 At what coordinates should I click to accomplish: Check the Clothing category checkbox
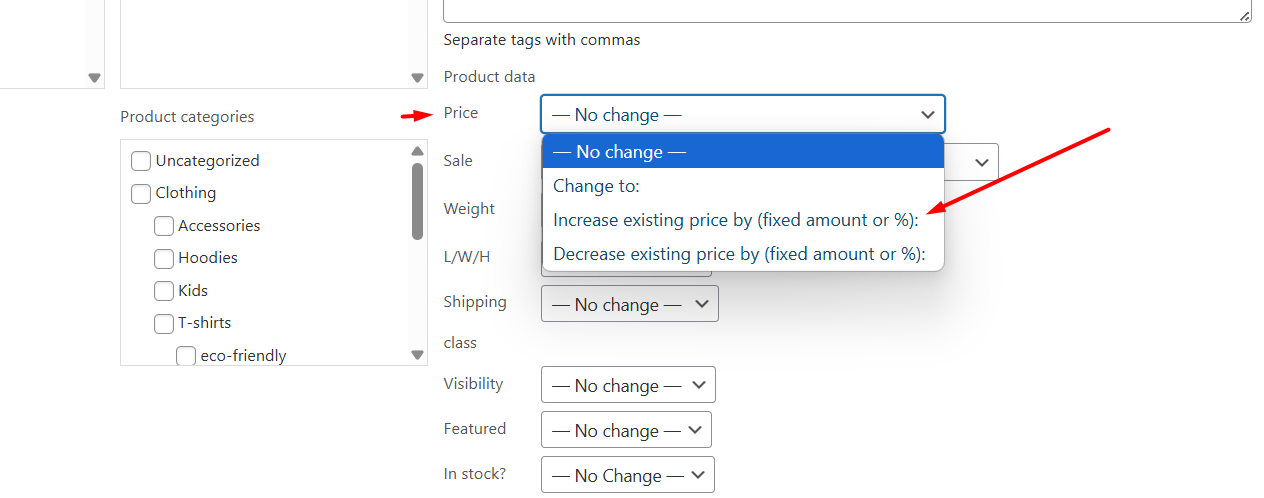(x=141, y=193)
